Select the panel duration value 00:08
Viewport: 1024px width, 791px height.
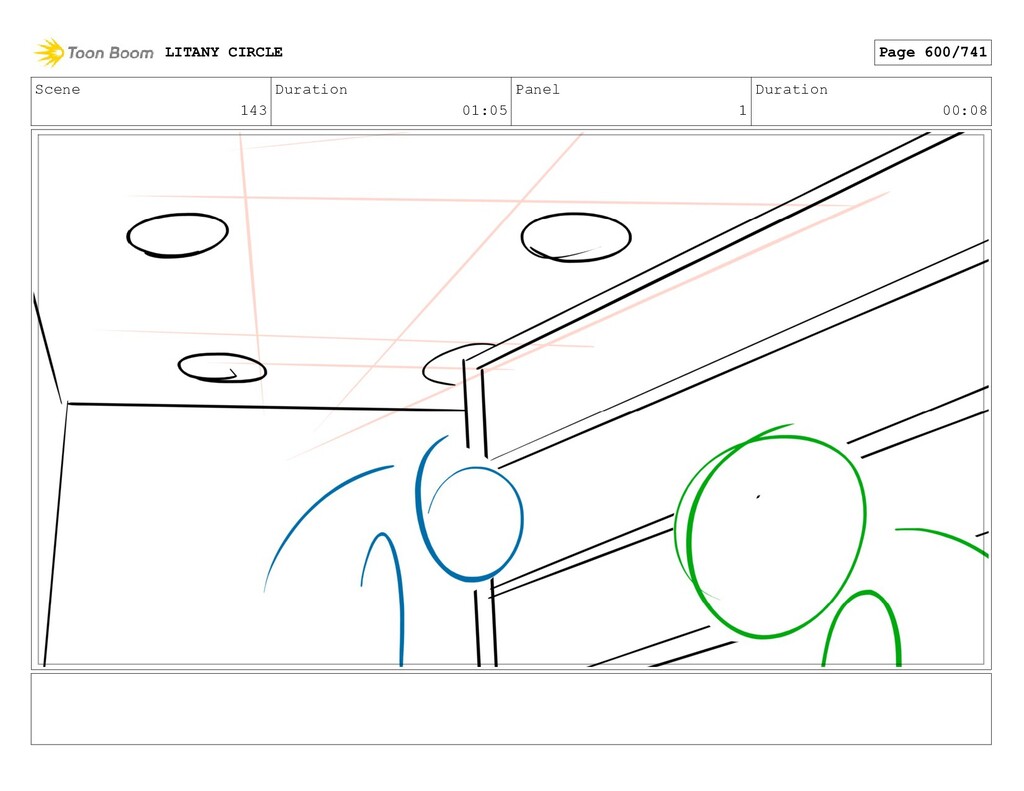[965, 110]
